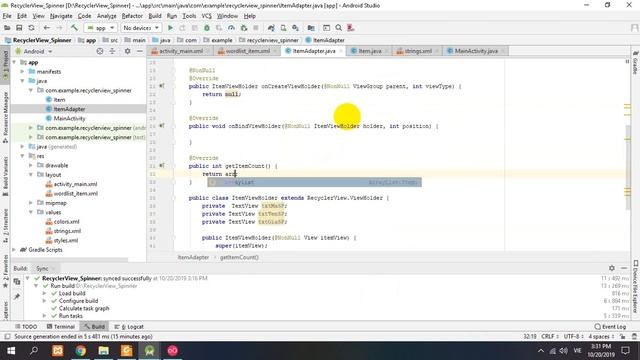640x360 pixels.
Task: Collapse the app module node
Action: tap(14, 62)
